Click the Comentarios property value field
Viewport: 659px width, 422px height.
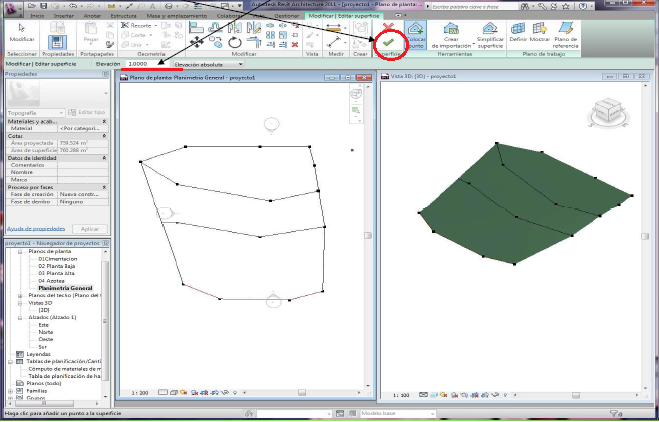[83, 165]
